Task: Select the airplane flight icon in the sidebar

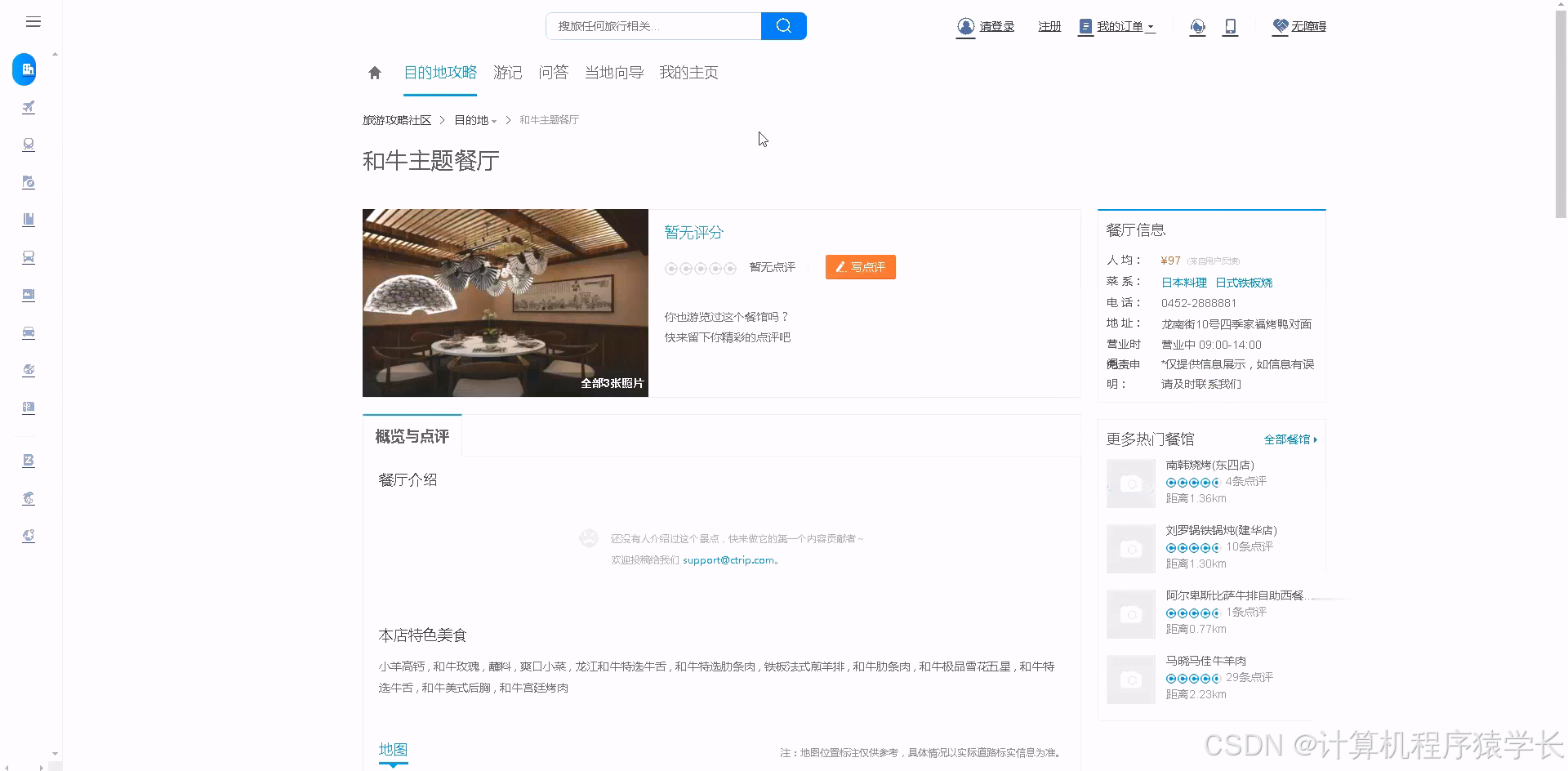Action: coord(29,106)
